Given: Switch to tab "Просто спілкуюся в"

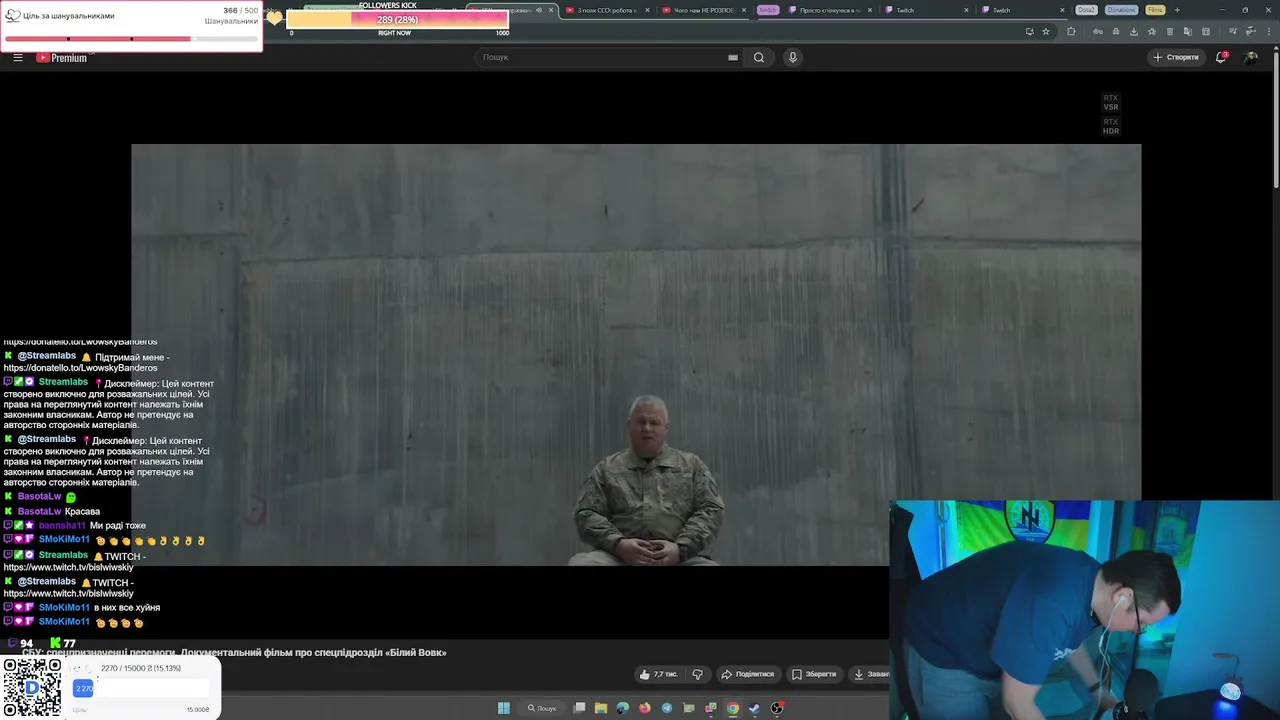Looking at the screenshot, I should pyautogui.click(x=830, y=10).
